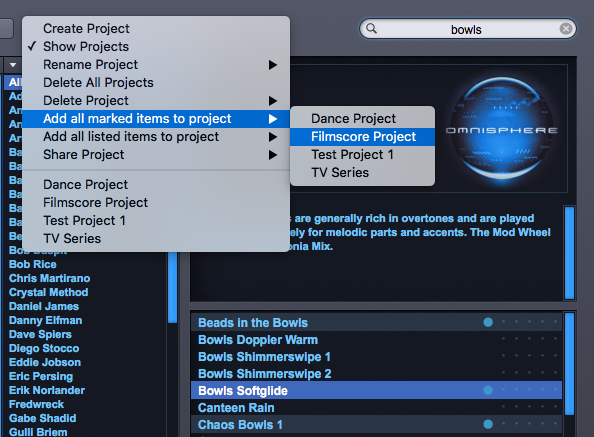Click the description panel blue scrollbar
This screenshot has height=437, width=594.
click(x=569, y=253)
